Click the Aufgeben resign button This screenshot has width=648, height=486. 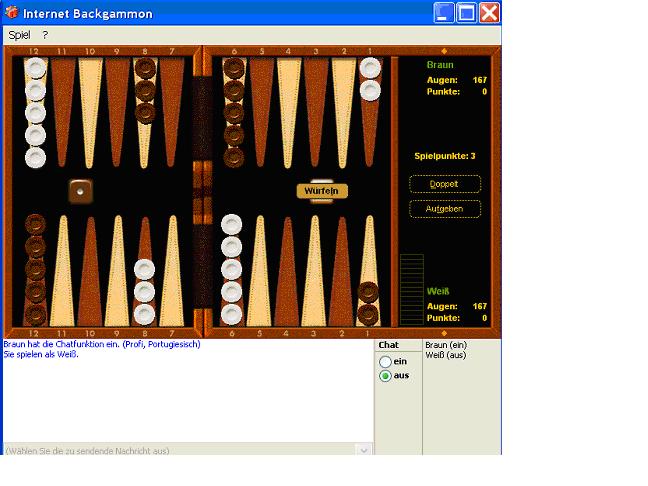click(x=445, y=209)
